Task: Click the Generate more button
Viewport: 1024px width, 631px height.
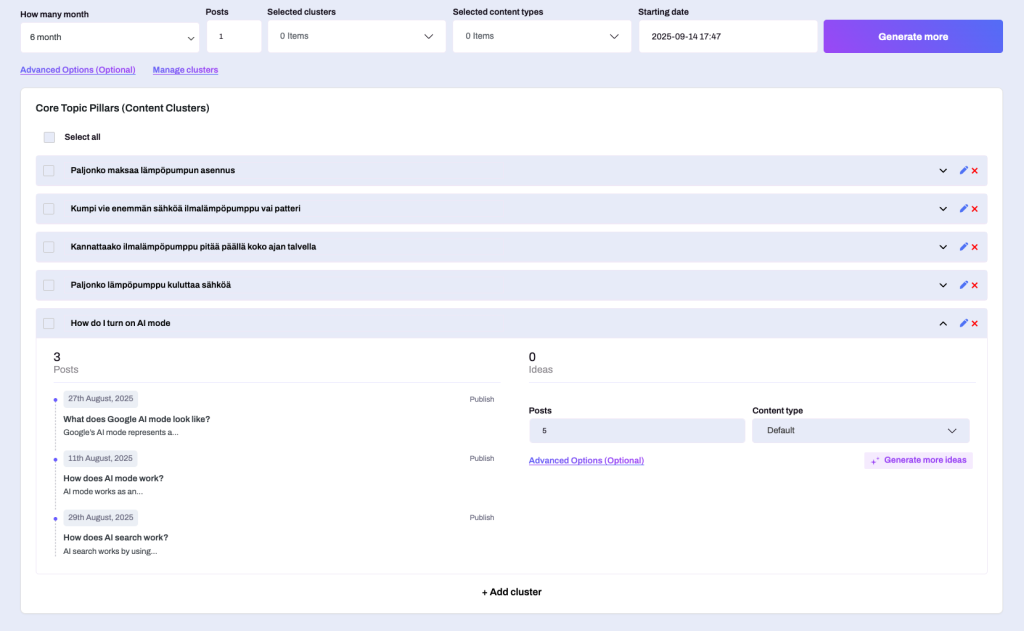Action: tap(913, 37)
